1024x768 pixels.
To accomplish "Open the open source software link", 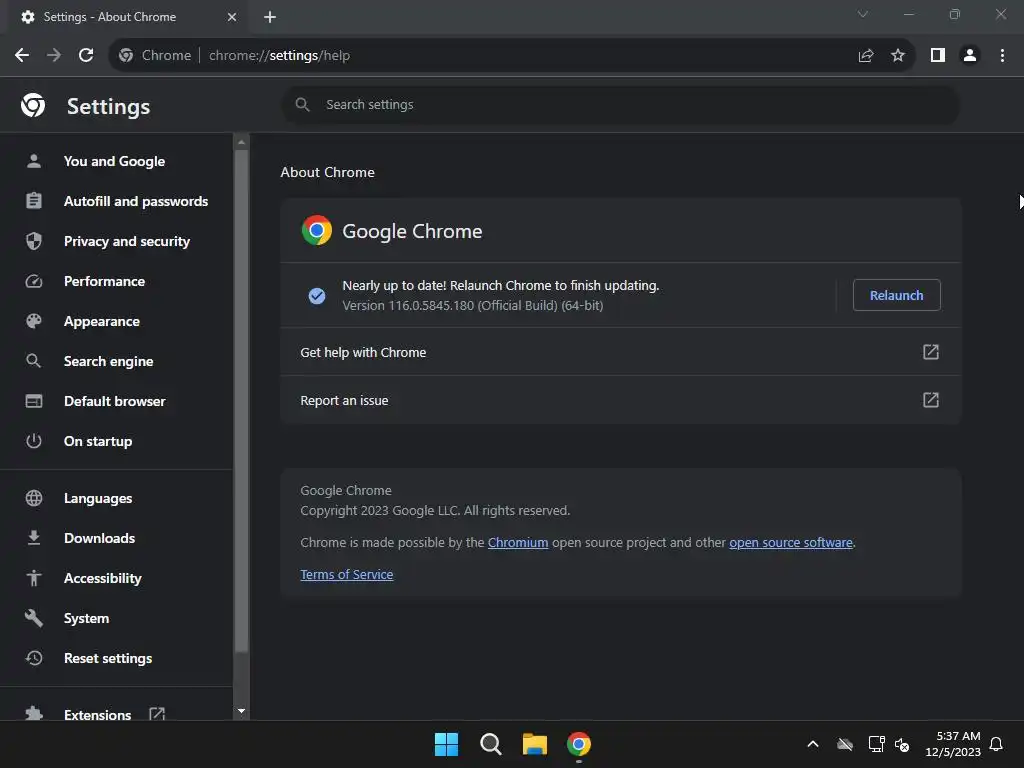I will pos(791,543).
